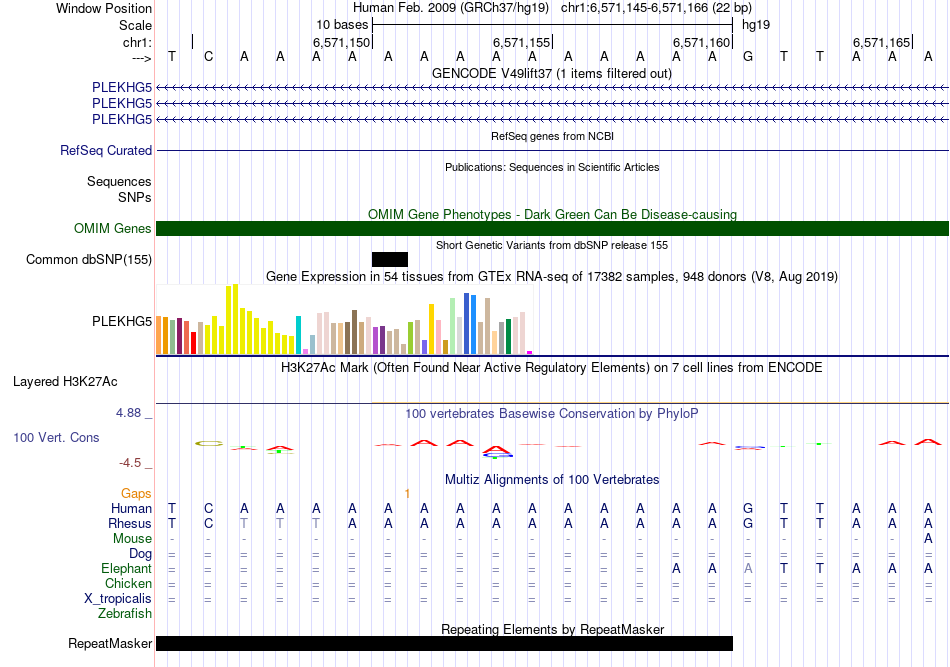
Task: Click the orange gap count 1
Action: 407,494
